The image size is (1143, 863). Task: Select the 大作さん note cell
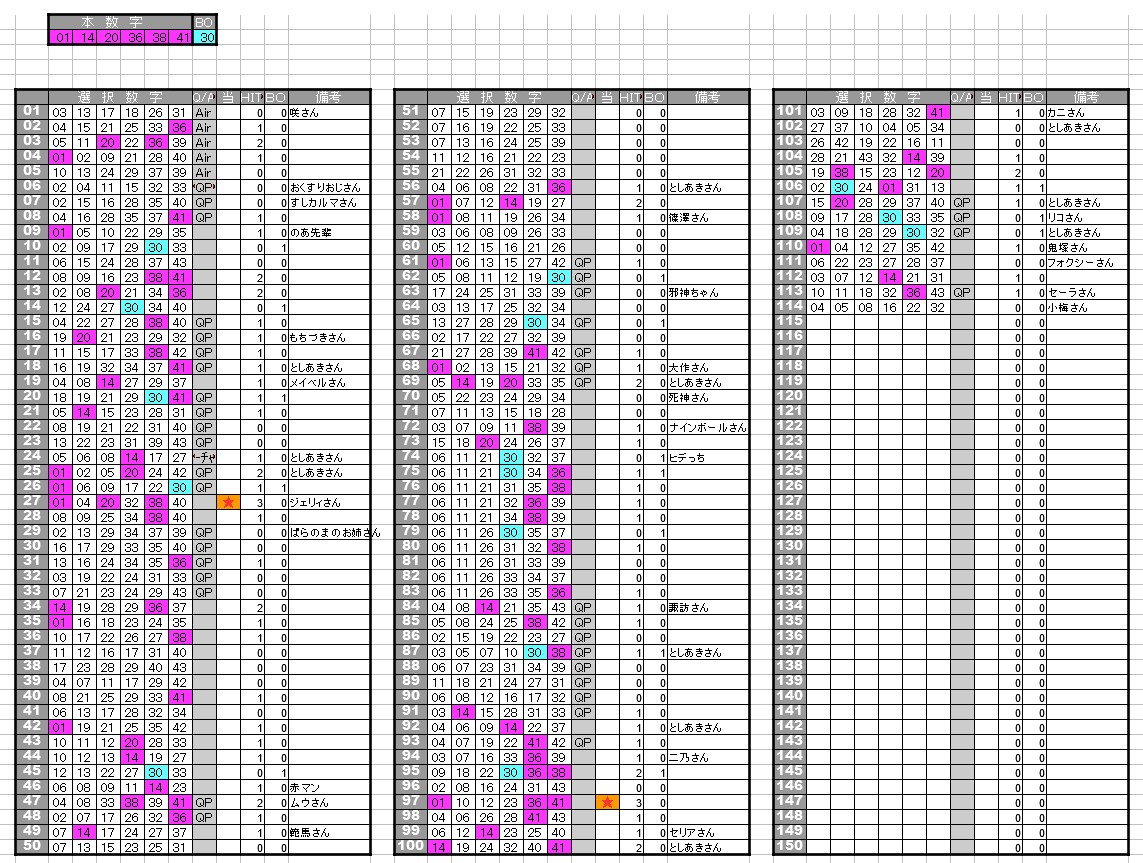(708, 367)
